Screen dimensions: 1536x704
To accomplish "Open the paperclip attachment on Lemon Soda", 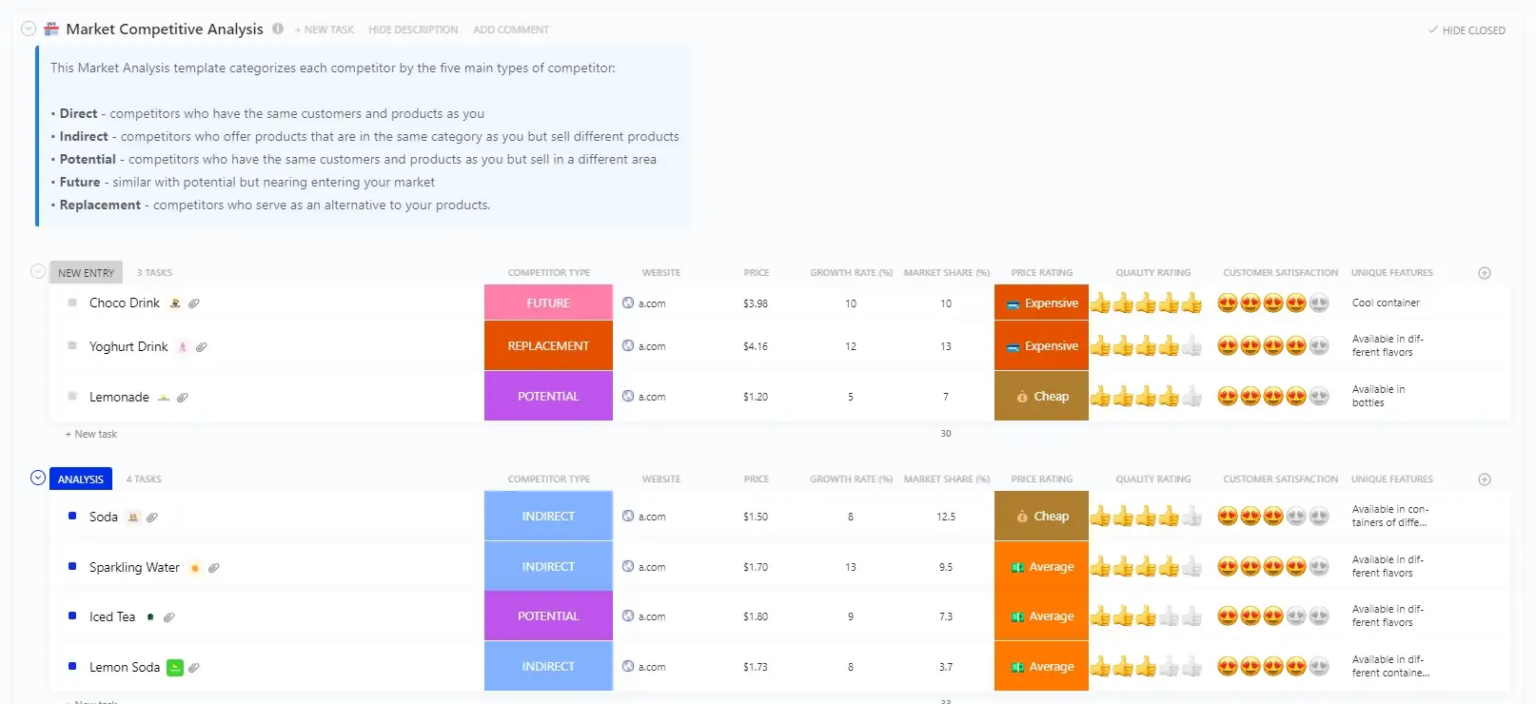I will click(193, 667).
